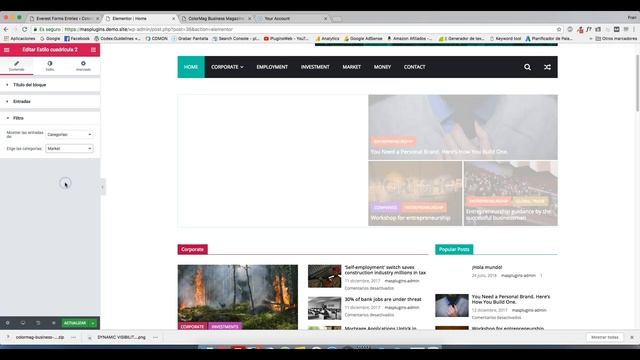Switch to the Avanzado tab
Viewport: 640px width, 360px height.
tap(83, 66)
